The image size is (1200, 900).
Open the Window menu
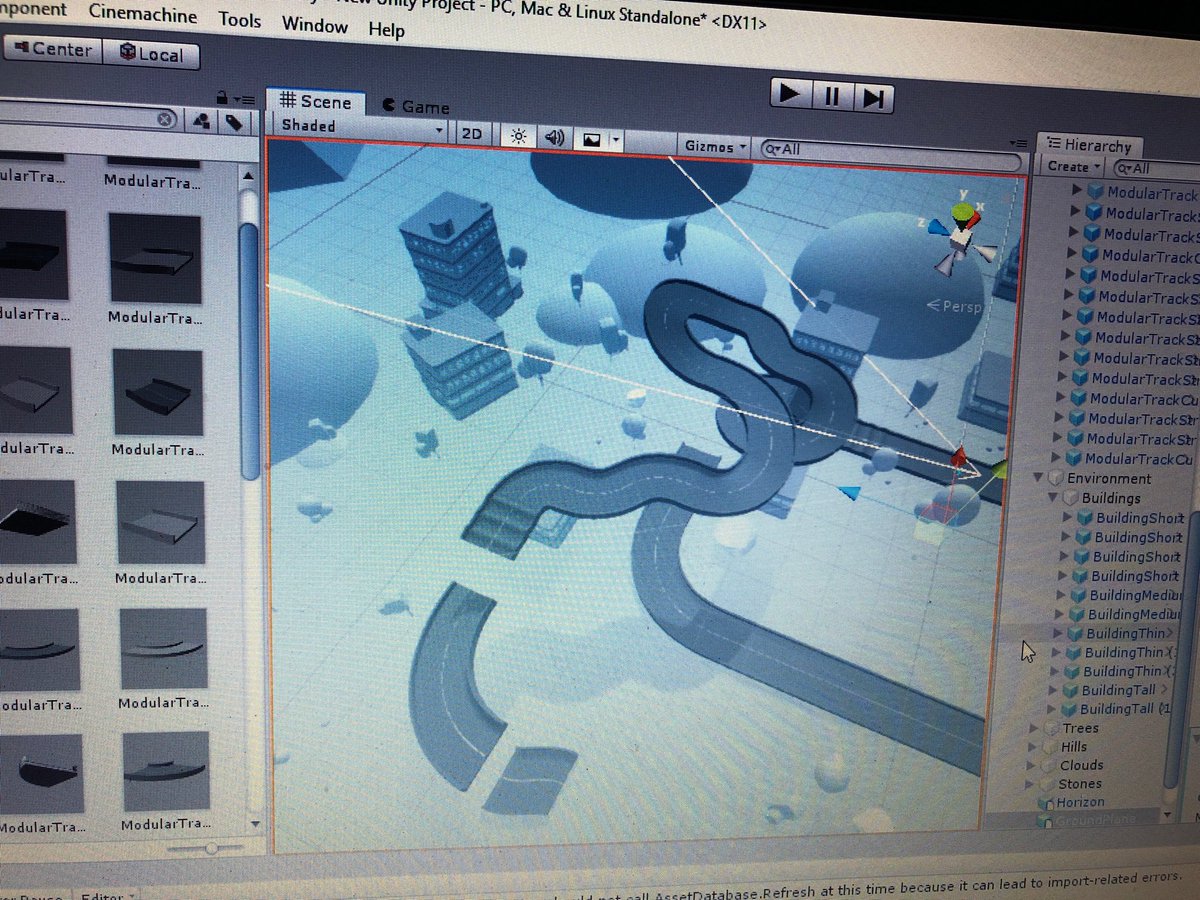[x=315, y=25]
